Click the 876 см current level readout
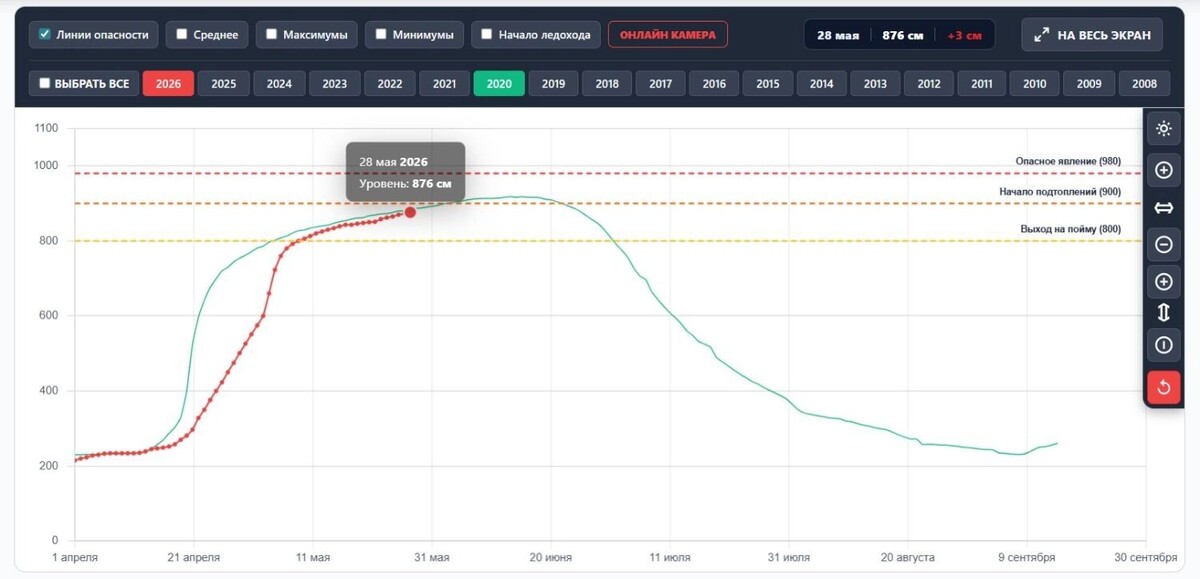1200x579 pixels. click(902, 35)
